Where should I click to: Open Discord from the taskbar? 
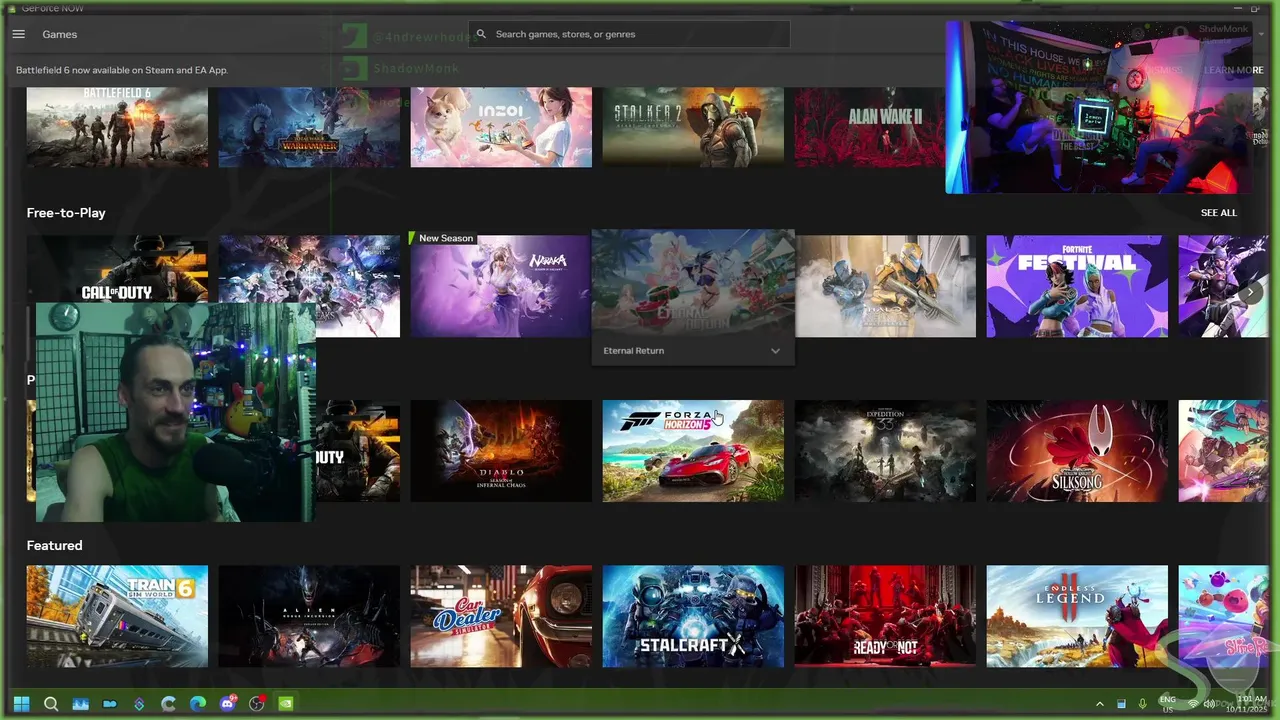(227, 703)
